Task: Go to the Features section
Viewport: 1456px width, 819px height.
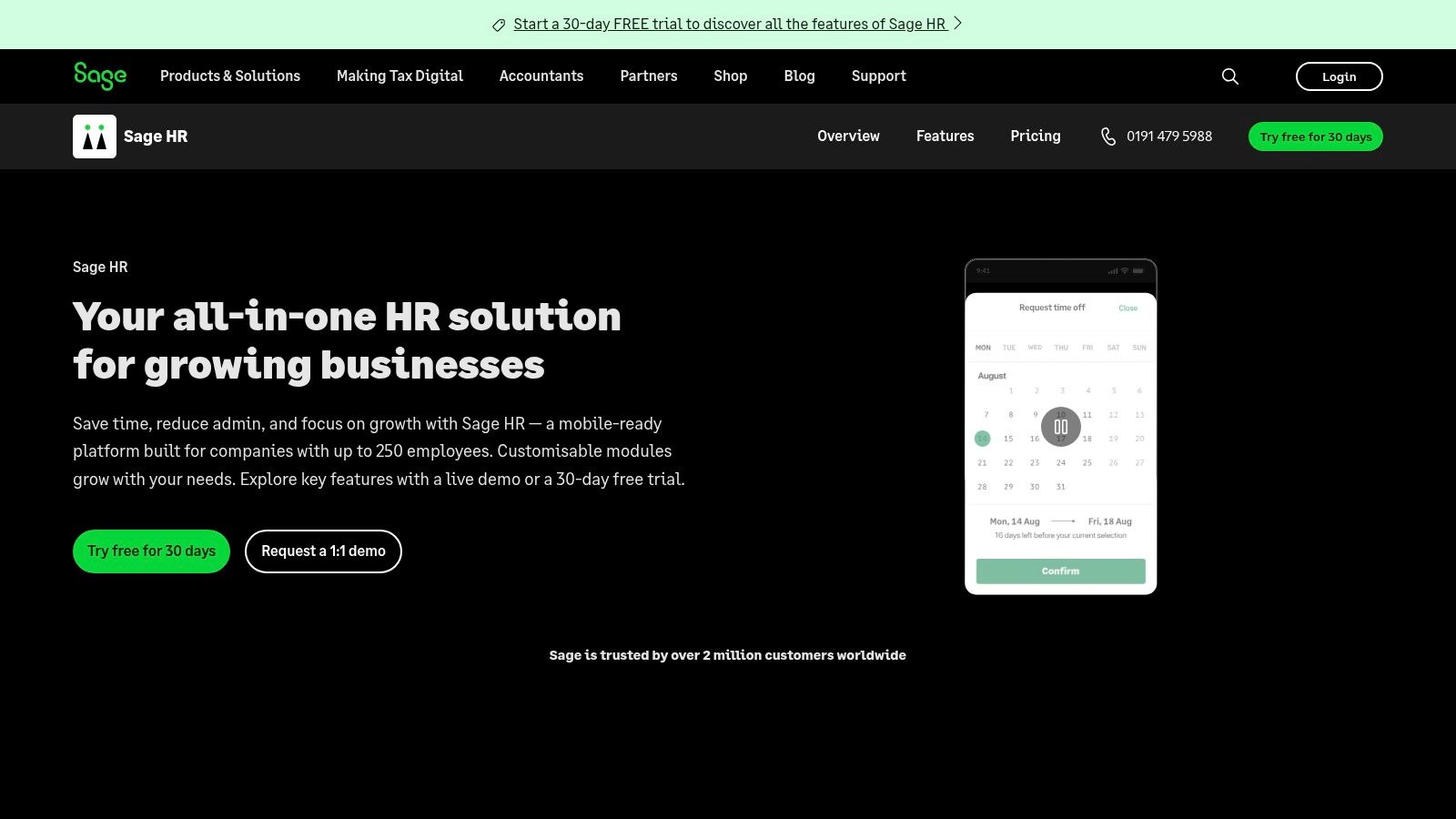Action: tap(945, 136)
